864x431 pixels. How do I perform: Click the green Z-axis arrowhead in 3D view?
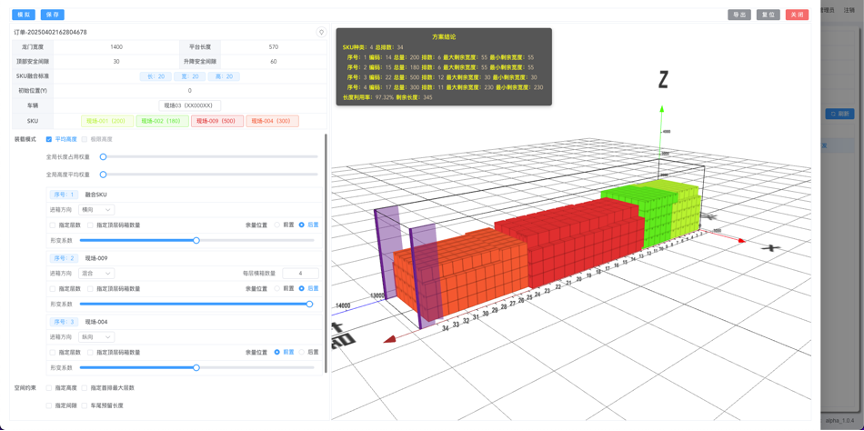point(661,110)
